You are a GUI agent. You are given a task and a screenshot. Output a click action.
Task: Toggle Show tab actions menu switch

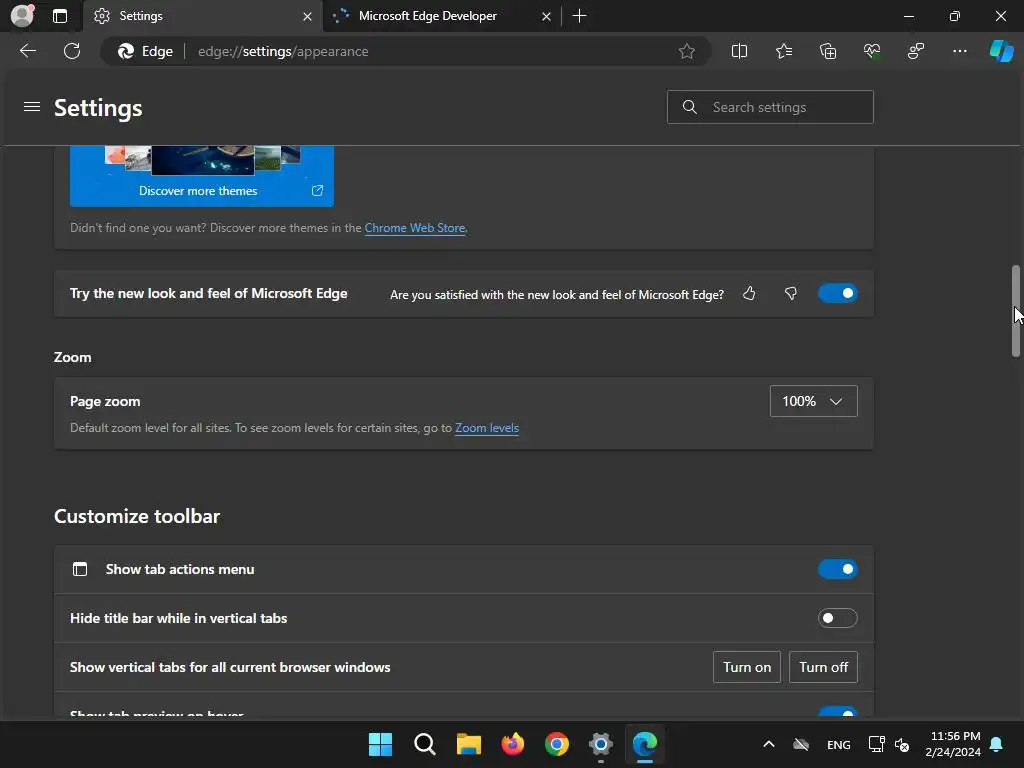tap(837, 569)
